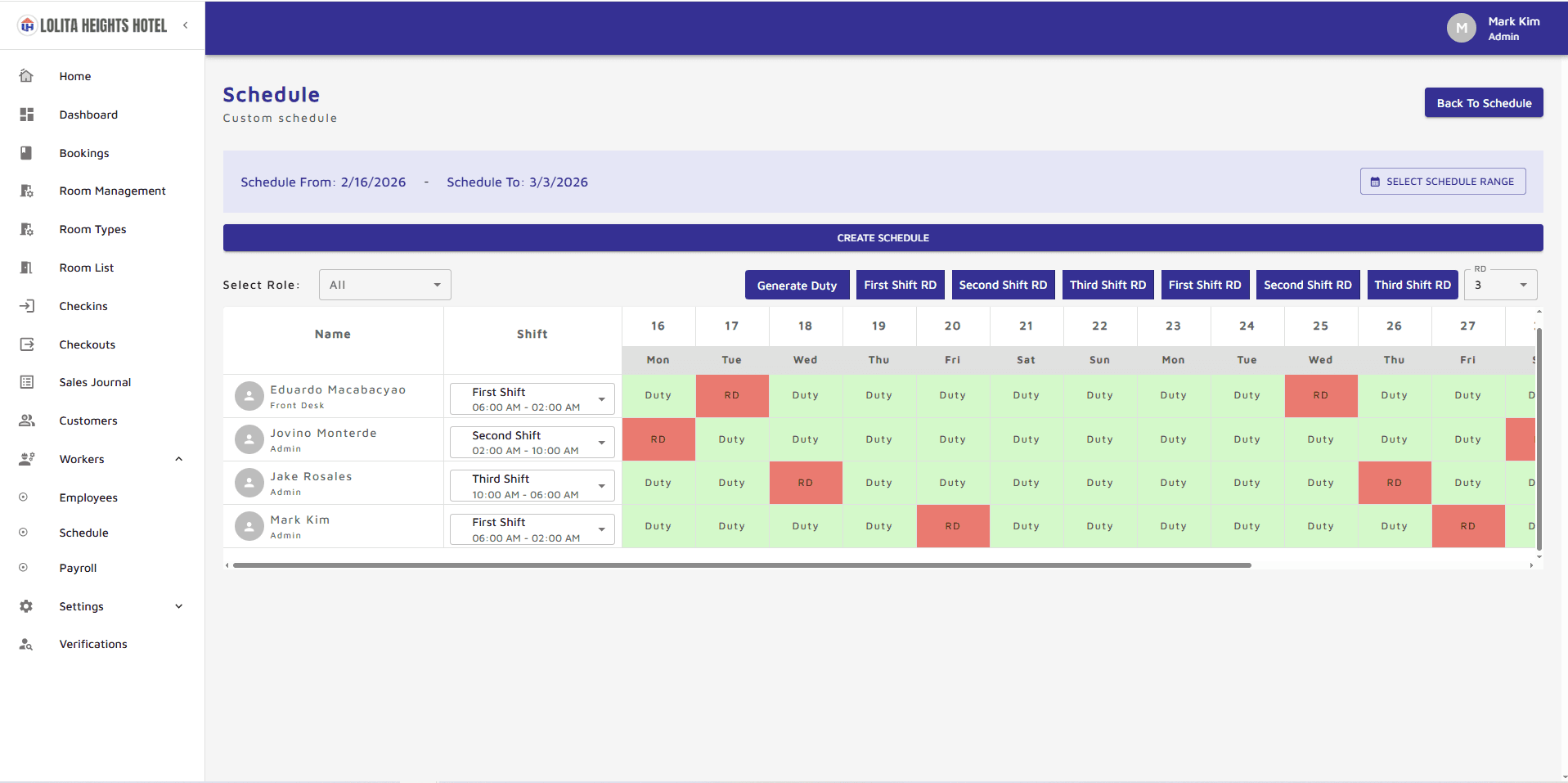
Task: Open Payroll in the sidebar
Action: pyautogui.click(x=78, y=568)
